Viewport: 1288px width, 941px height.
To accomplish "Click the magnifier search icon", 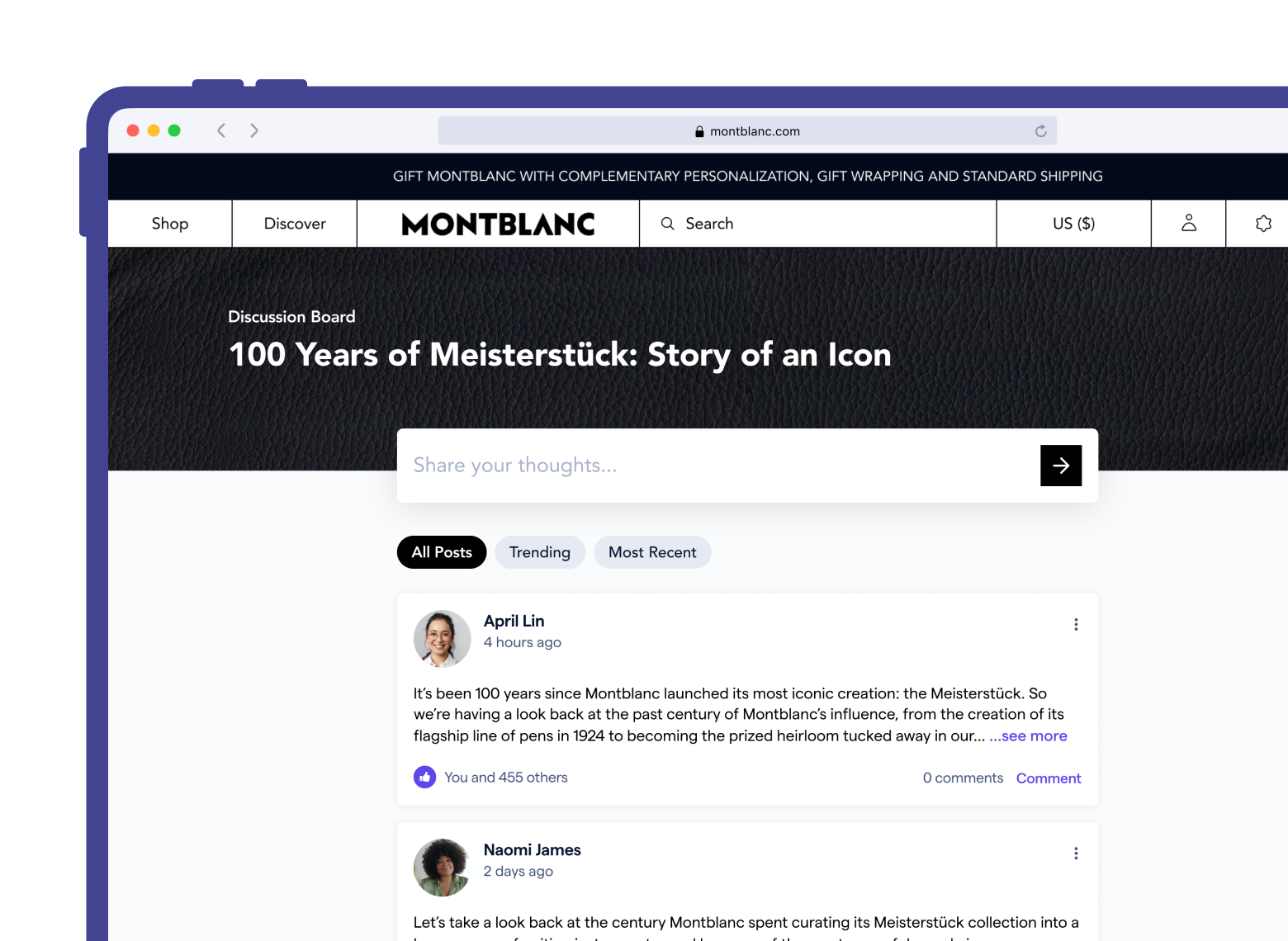I will (x=667, y=224).
